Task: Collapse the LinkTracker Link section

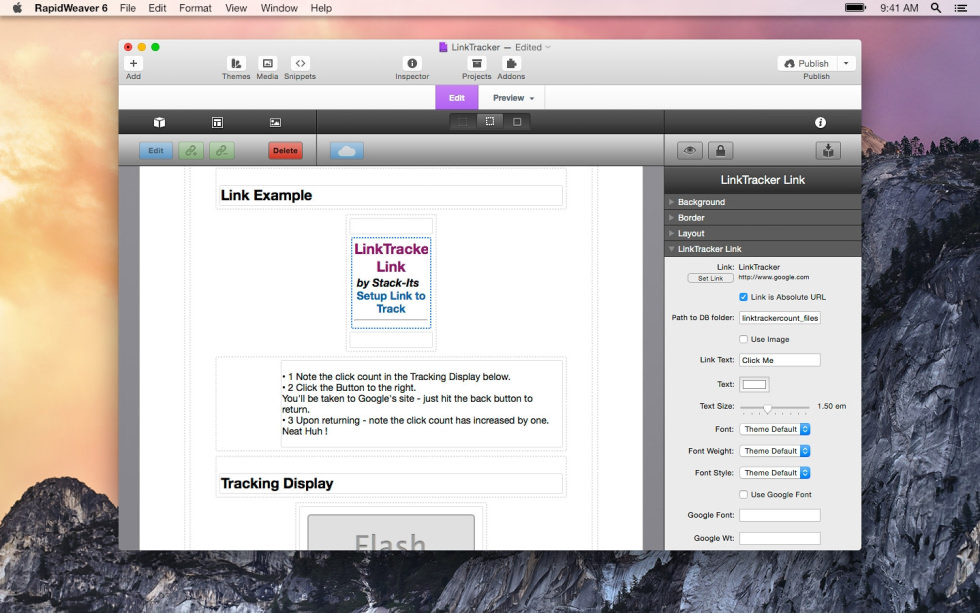Action: (762, 249)
